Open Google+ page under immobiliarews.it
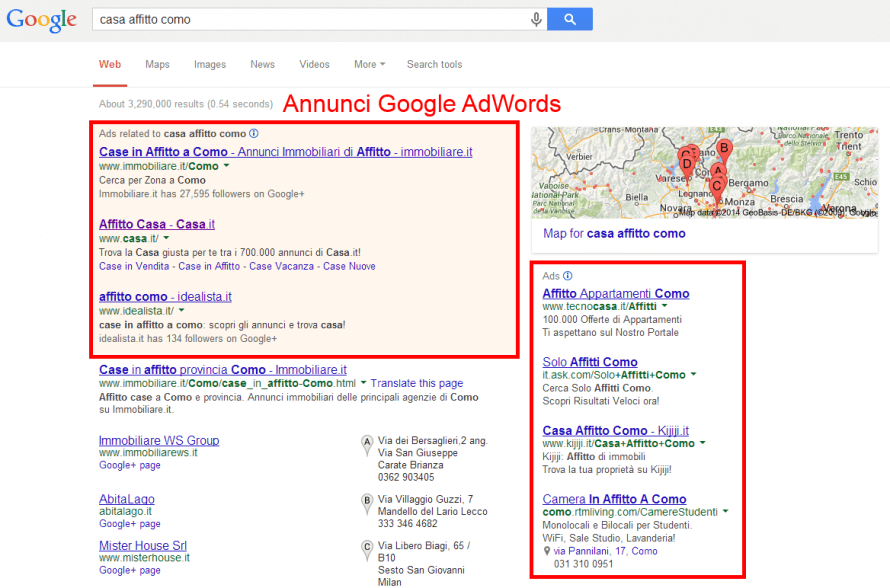This screenshot has height=588, width=890. click(129, 465)
